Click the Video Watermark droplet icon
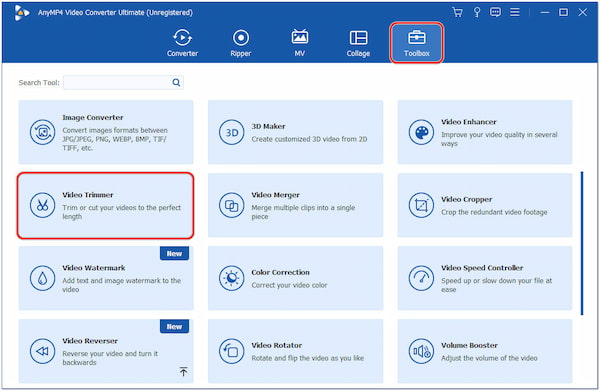This screenshot has width=600, height=391. (x=42, y=278)
